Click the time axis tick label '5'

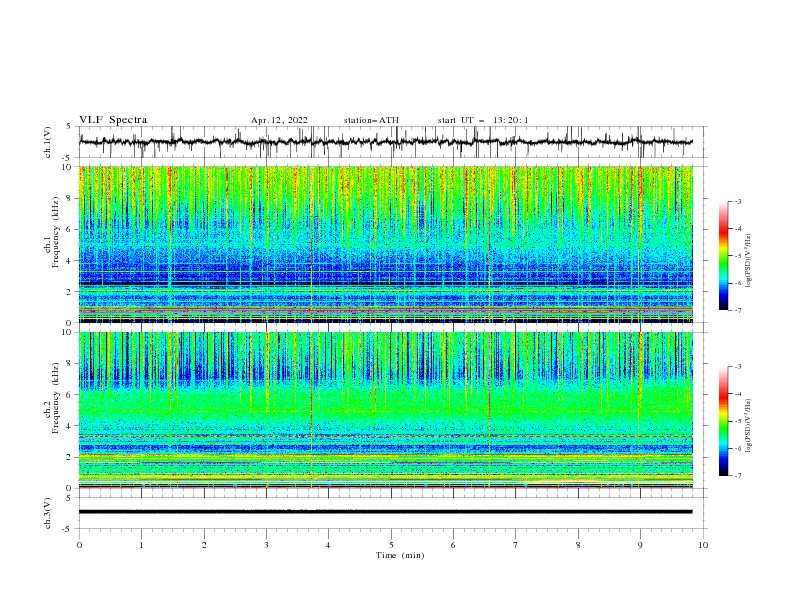(x=391, y=545)
